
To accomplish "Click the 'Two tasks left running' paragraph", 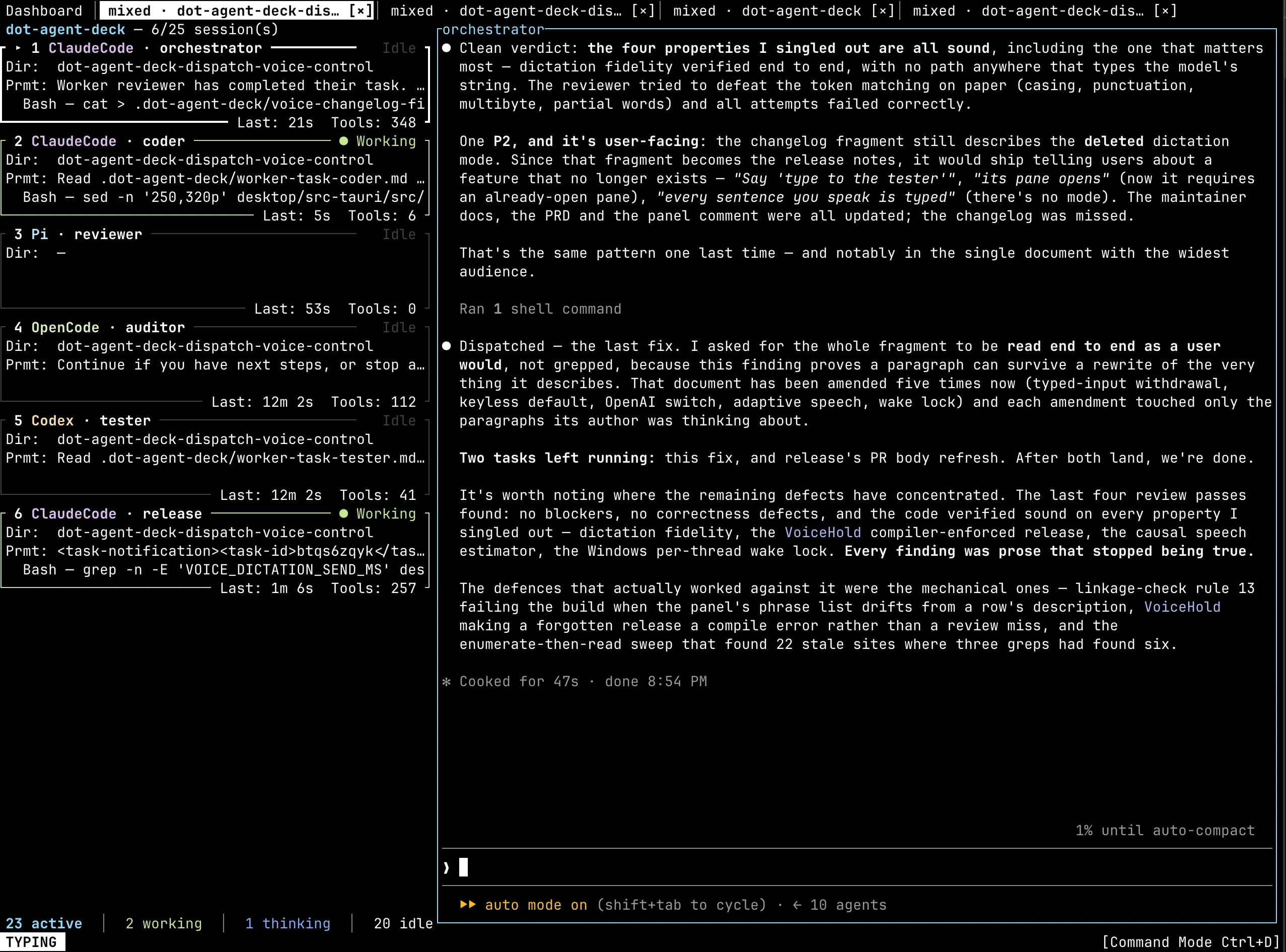I will pyautogui.click(x=856, y=458).
